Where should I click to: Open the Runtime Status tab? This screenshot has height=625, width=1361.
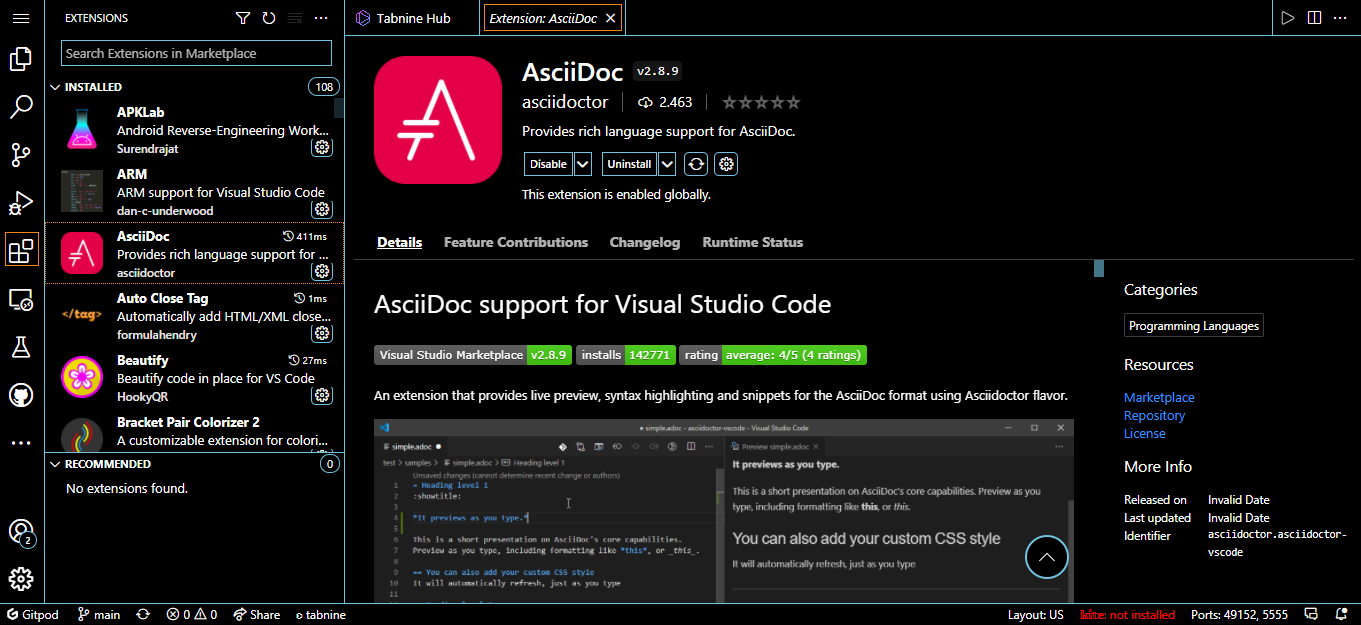753,242
